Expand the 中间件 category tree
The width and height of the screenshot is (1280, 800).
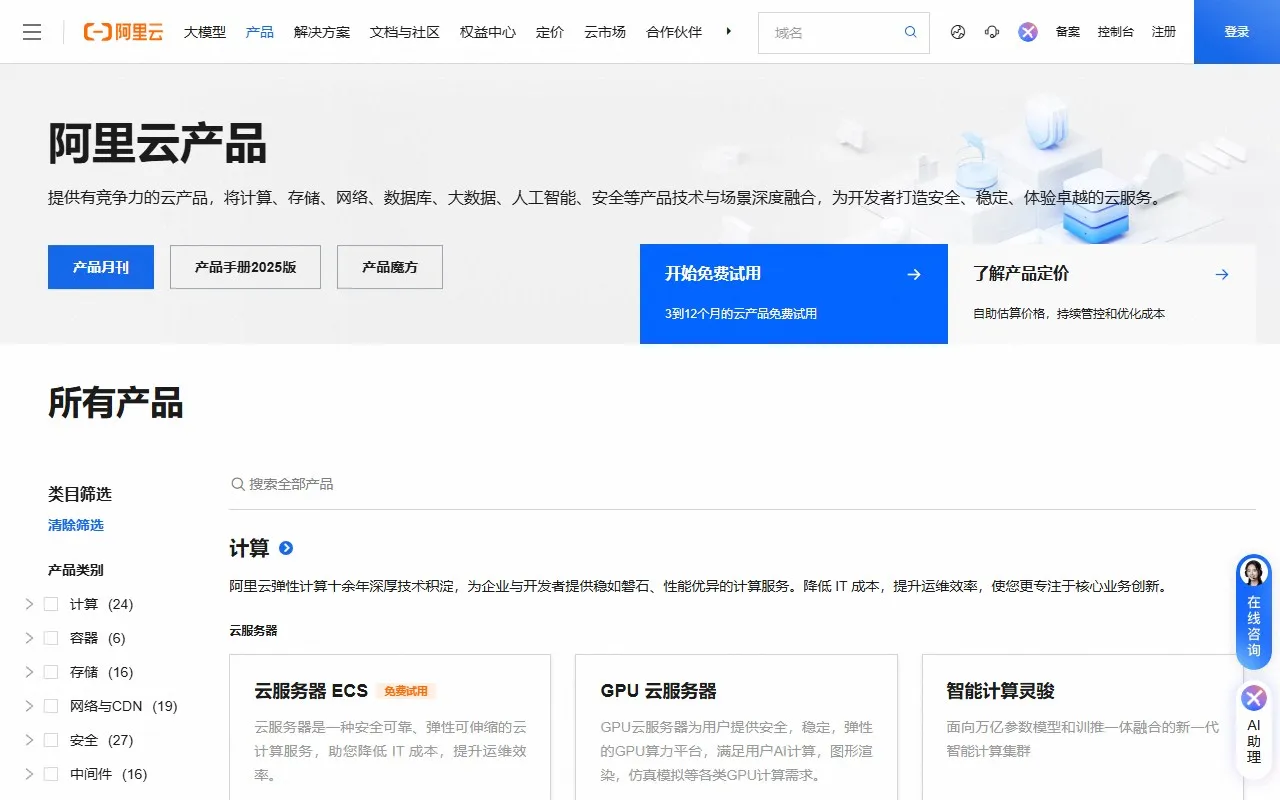coord(28,774)
